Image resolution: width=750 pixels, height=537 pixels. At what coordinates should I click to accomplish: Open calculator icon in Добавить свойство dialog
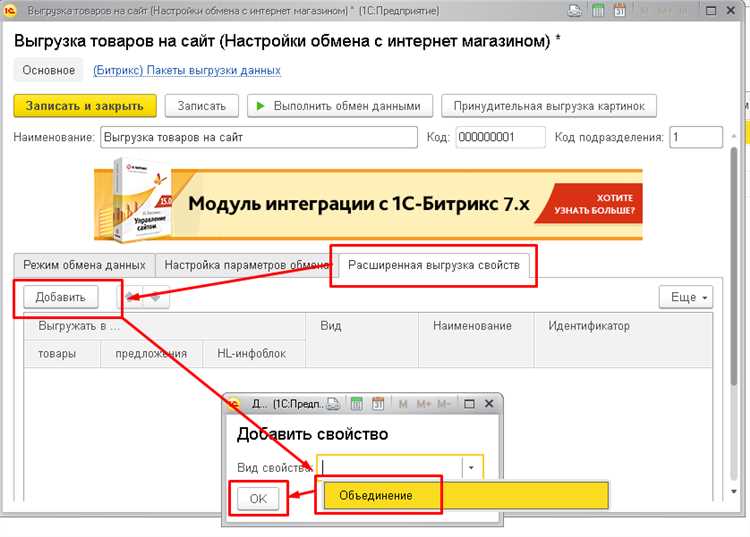[x=357, y=404]
